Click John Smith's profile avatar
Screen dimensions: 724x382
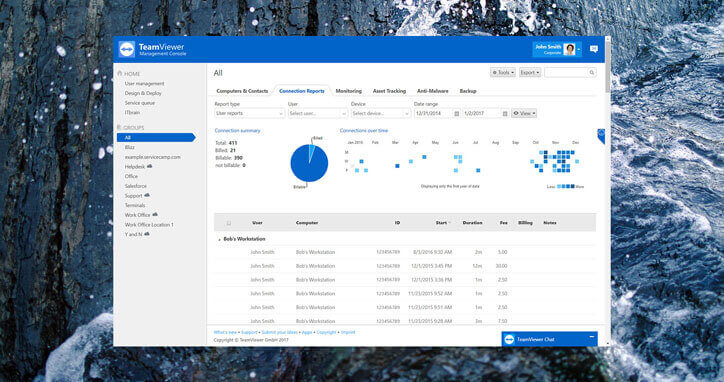click(x=569, y=49)
